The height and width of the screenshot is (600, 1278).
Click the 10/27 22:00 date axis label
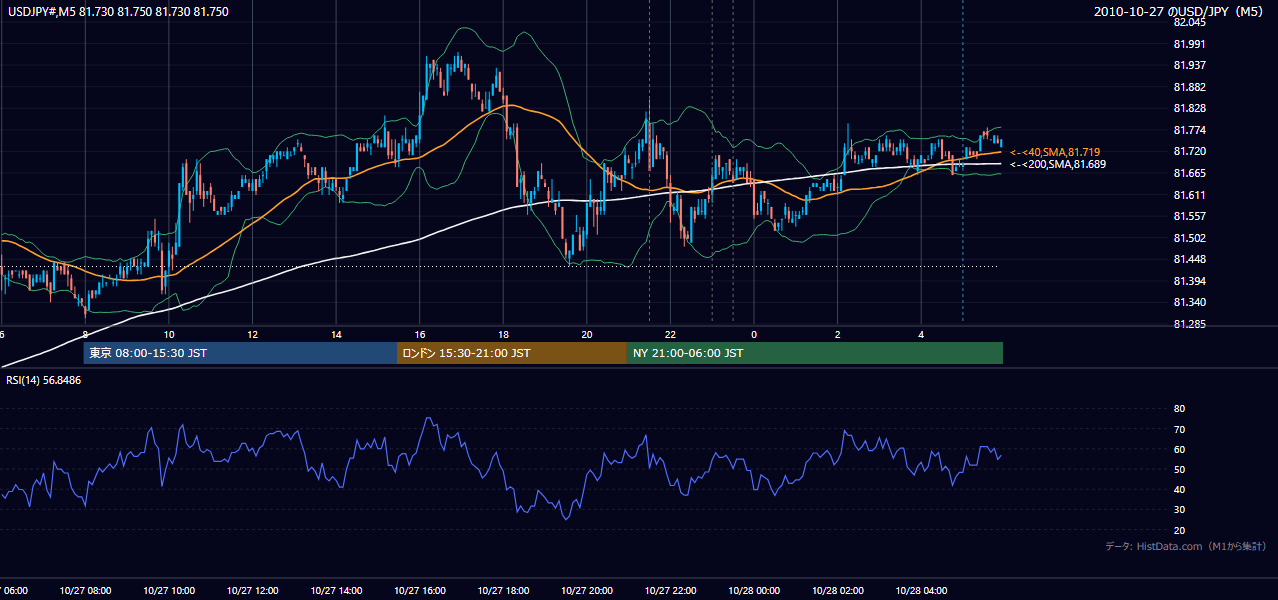pos(670,591)
